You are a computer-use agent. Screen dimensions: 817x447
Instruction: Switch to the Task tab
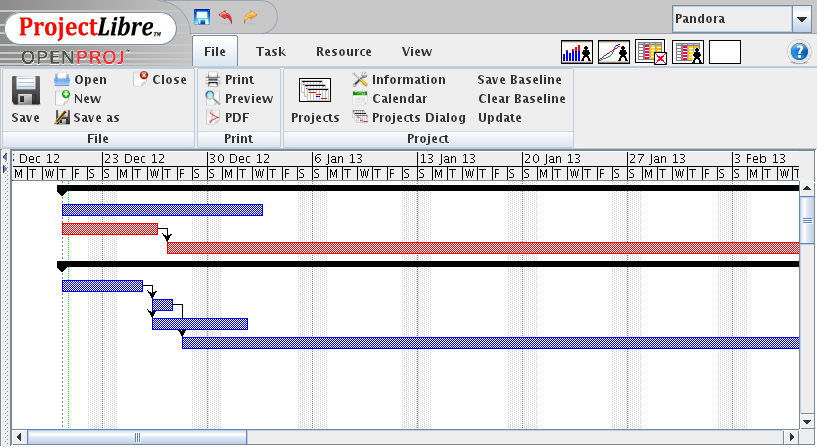tap(270, 52)
